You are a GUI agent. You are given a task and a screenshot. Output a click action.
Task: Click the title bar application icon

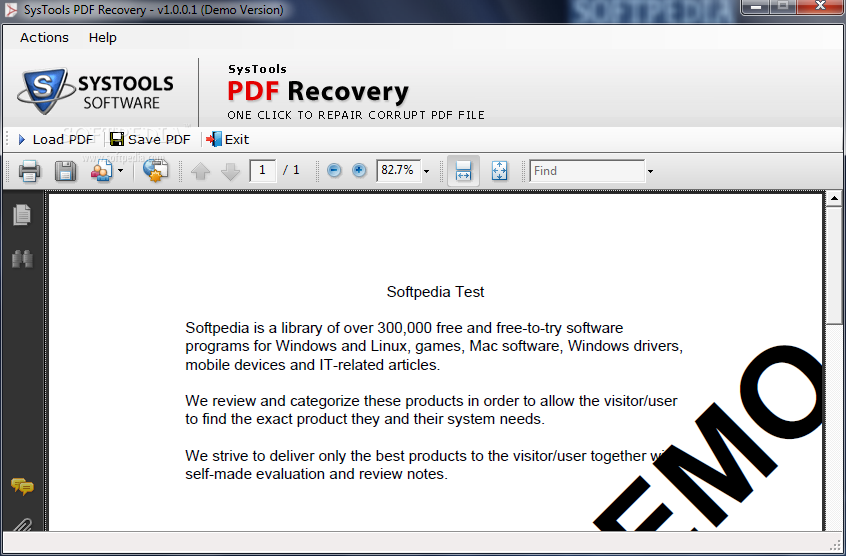point(11,10)
